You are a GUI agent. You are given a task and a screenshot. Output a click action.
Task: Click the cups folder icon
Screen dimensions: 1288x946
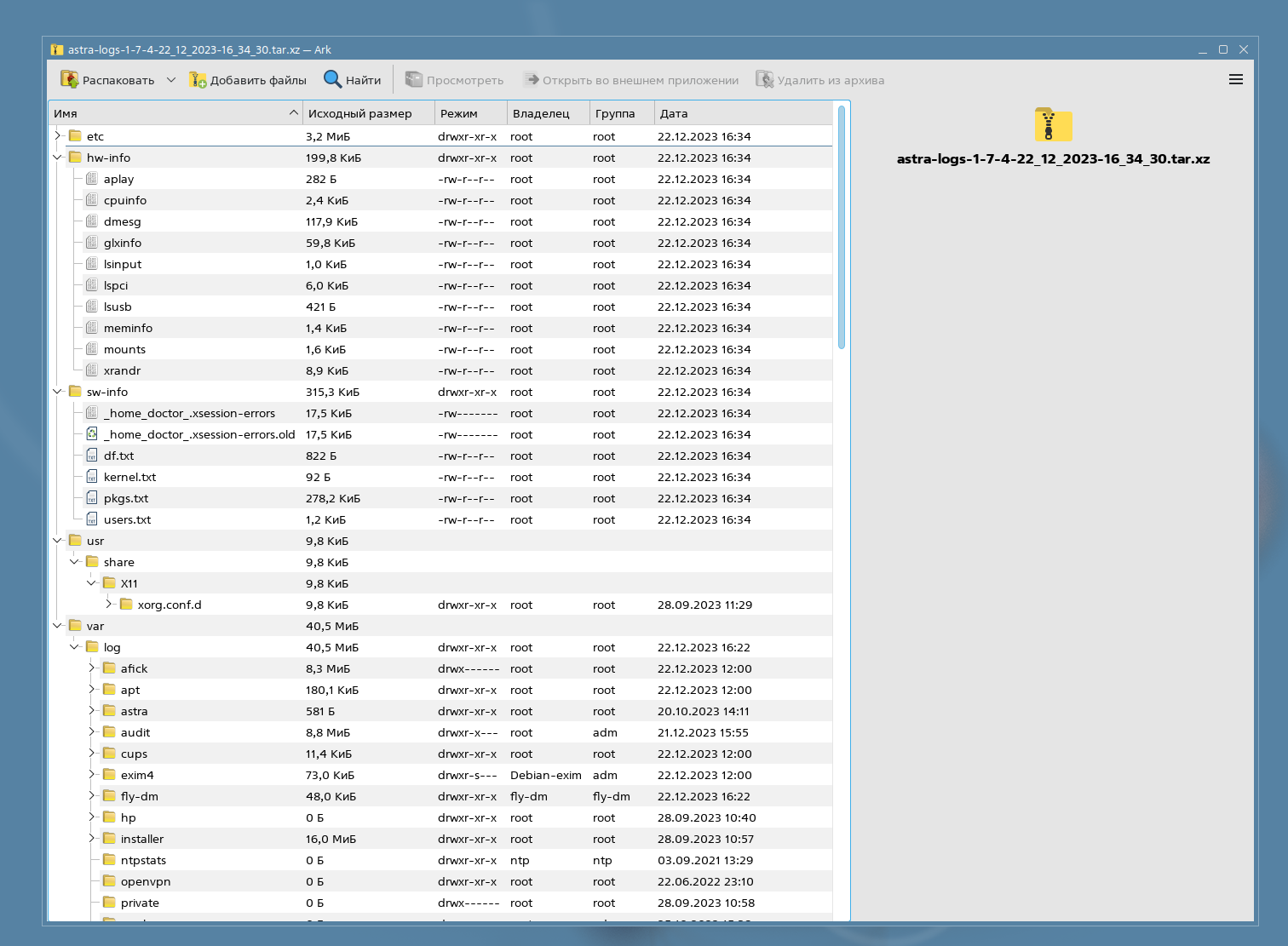pyautogui.click(x=109, y=754)
